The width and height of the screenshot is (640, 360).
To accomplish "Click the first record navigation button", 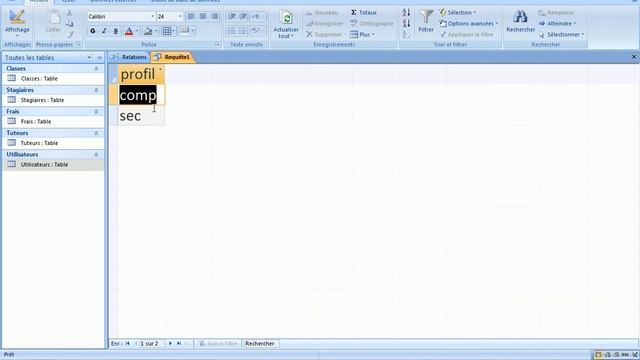I will coord(127,344).
